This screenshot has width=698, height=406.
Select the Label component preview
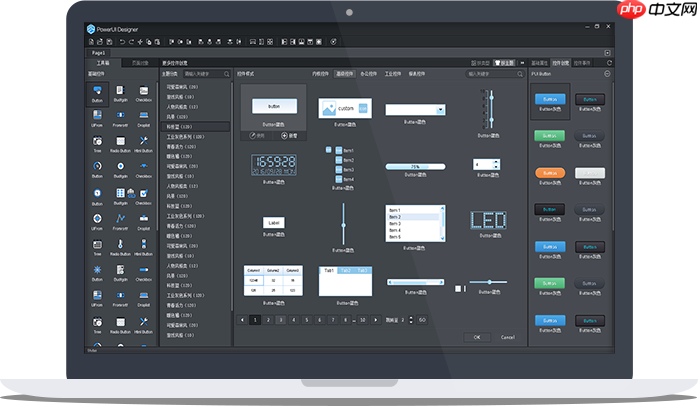click(274, 223)
